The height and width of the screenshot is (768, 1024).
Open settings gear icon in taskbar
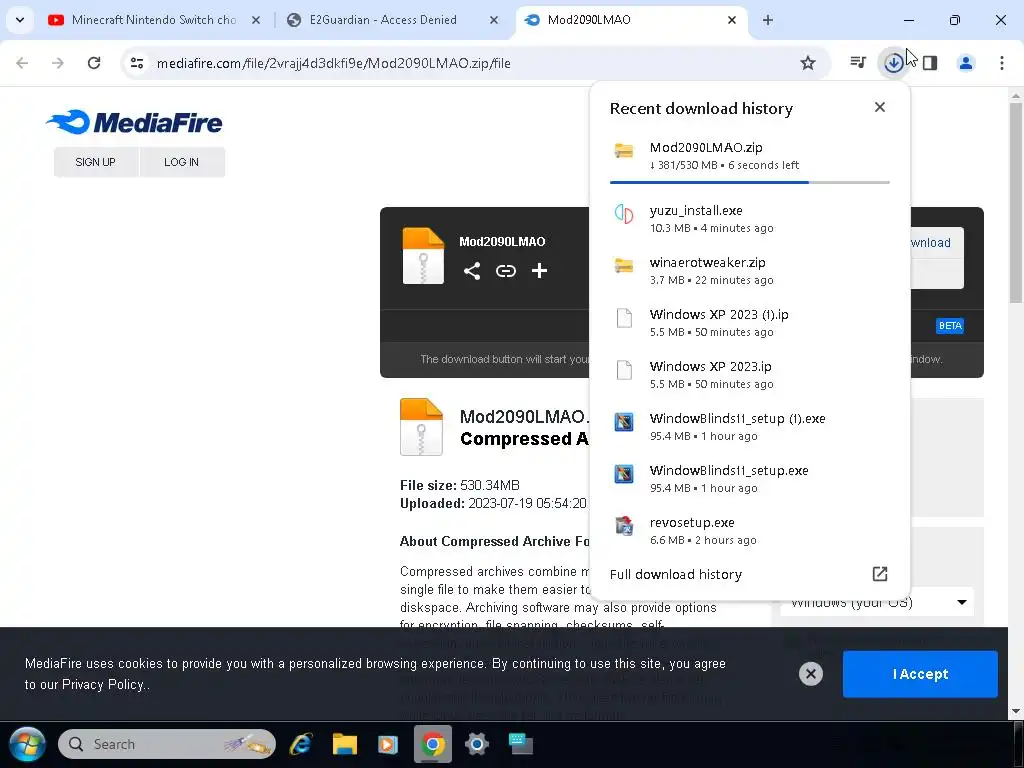(x=476, y=744)
